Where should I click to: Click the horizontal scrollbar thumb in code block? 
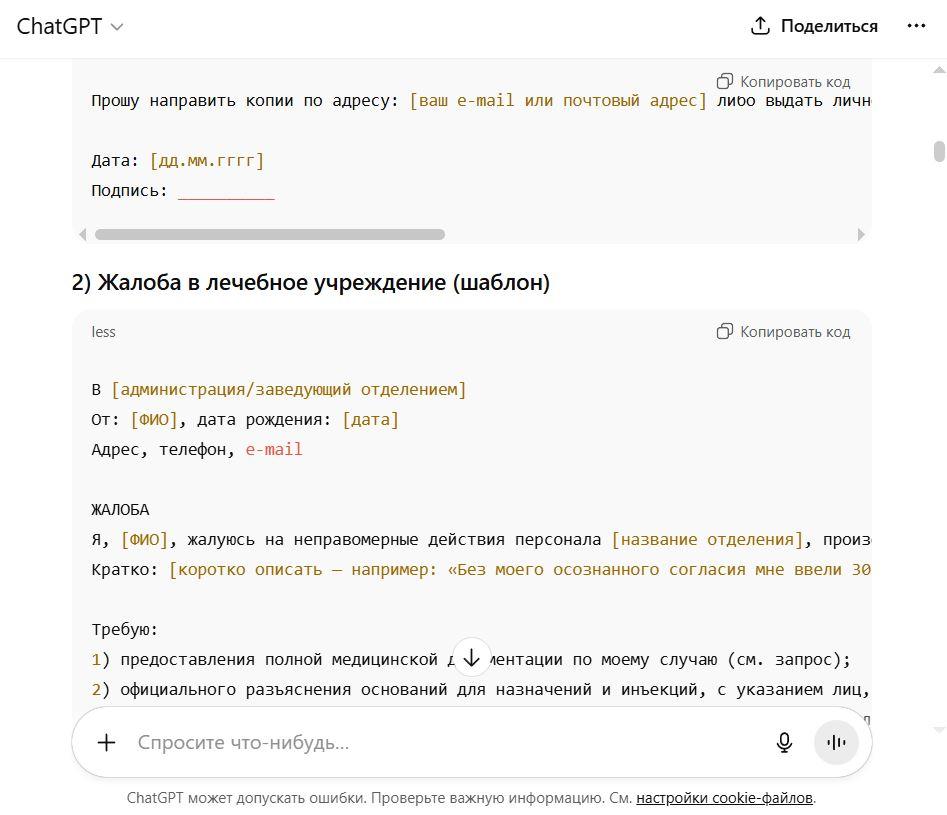click(270, 234)
